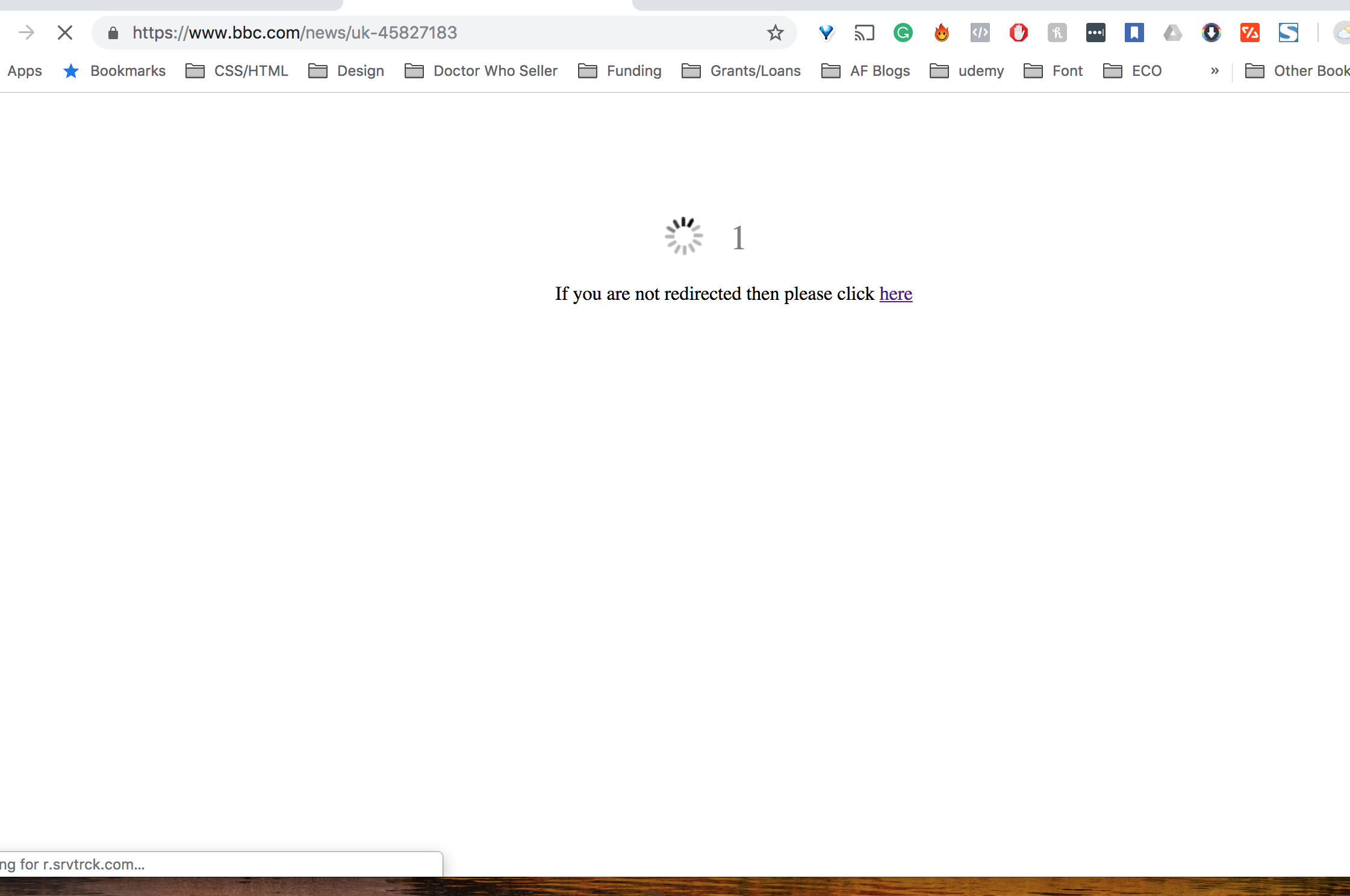The height and width of the screenshot is (896, 1350).
Task: Click the Cast screen icon
Action: point(864,33)
